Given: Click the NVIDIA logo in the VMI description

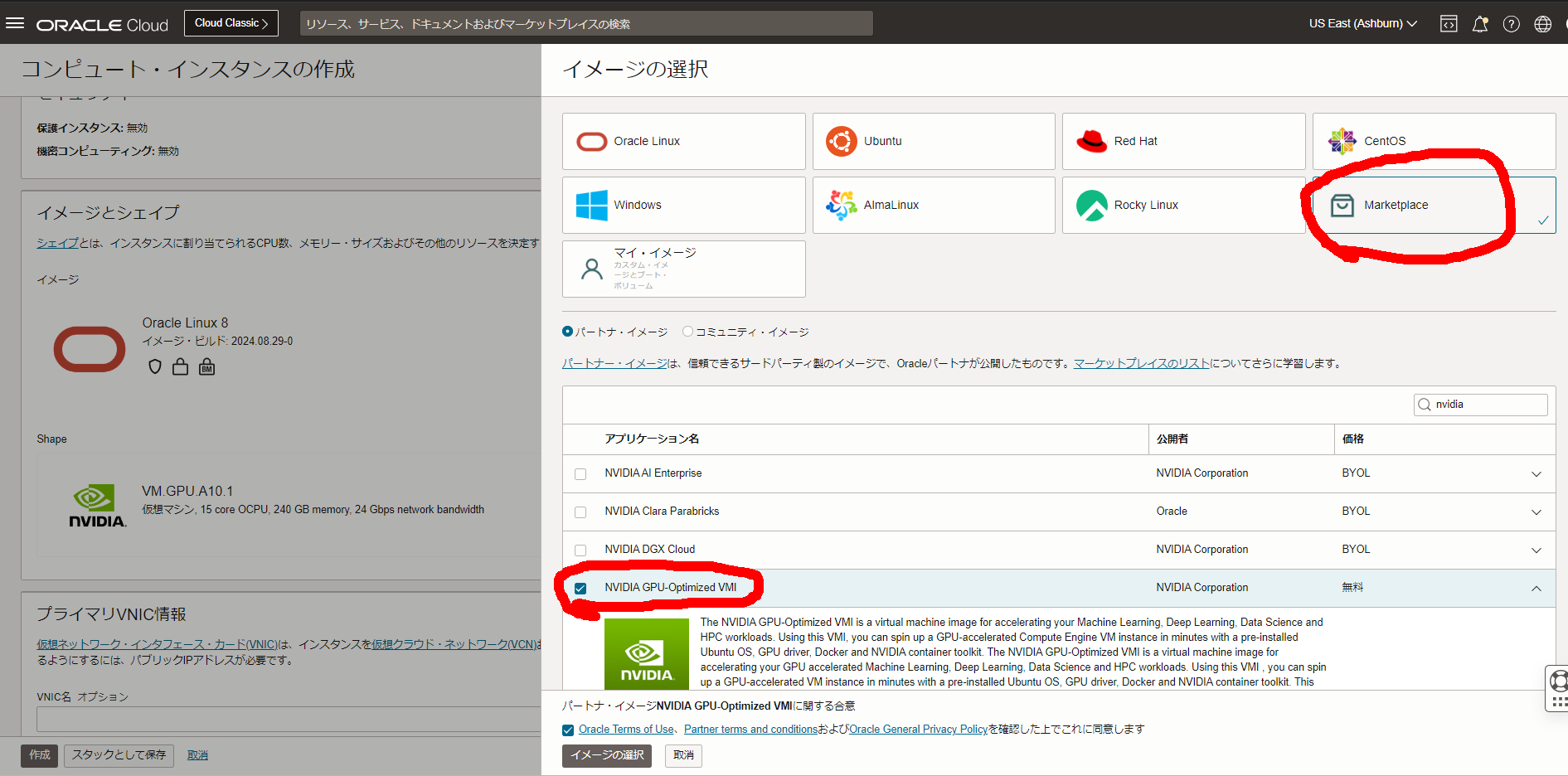Looking at the screenshot, I should (647, 654).
